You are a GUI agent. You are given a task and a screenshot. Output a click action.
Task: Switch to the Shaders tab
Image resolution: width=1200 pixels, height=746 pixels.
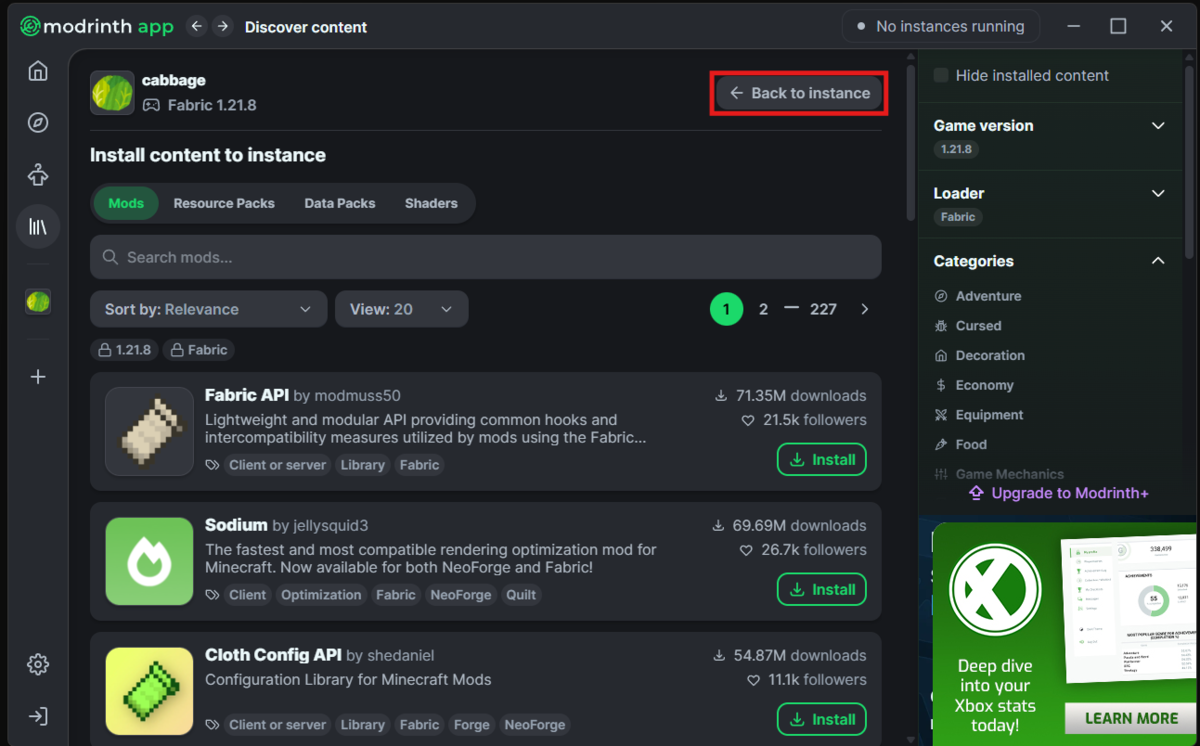(x=431, y=203)
